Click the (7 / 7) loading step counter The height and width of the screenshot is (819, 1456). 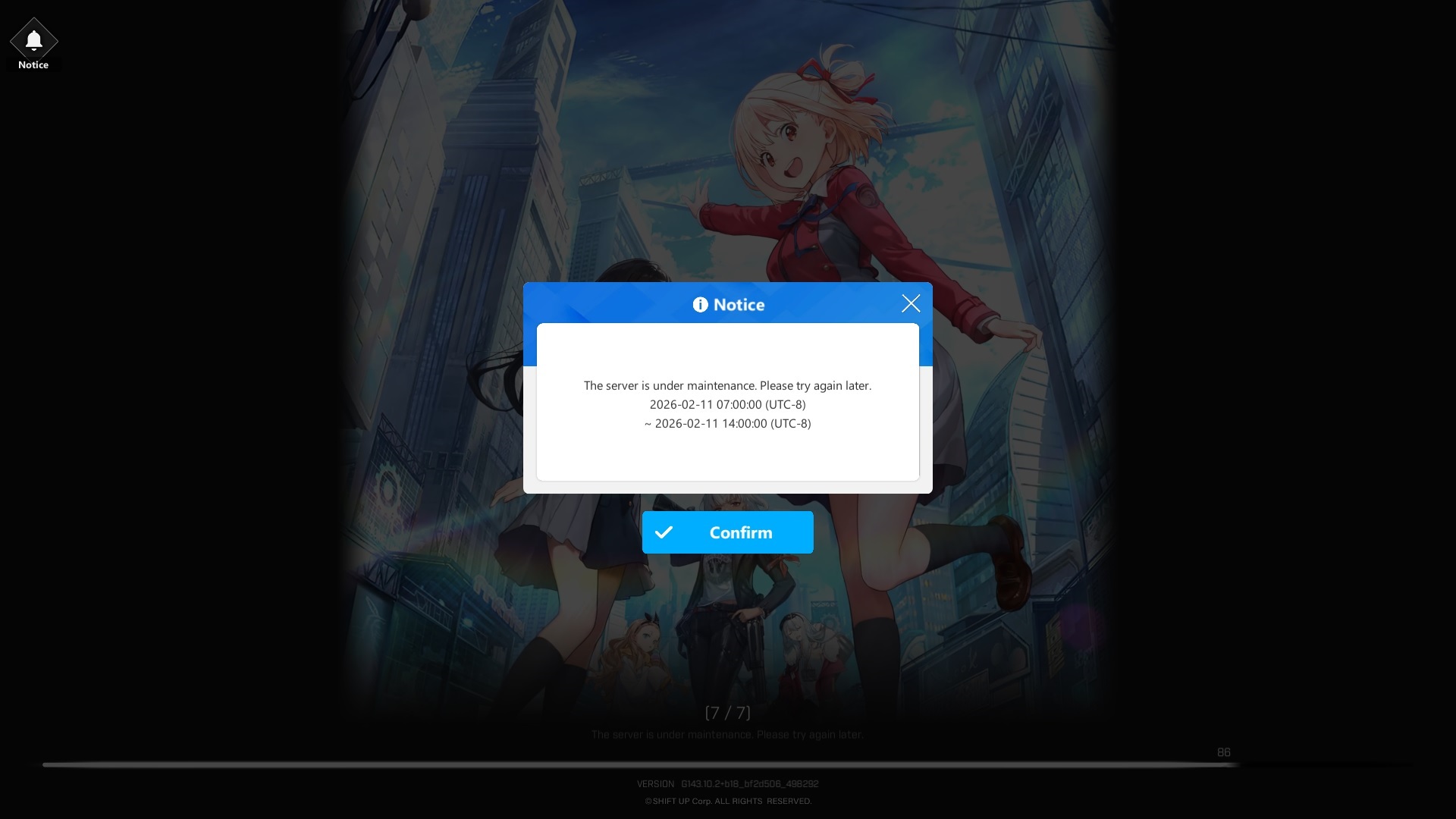[727, 713]
